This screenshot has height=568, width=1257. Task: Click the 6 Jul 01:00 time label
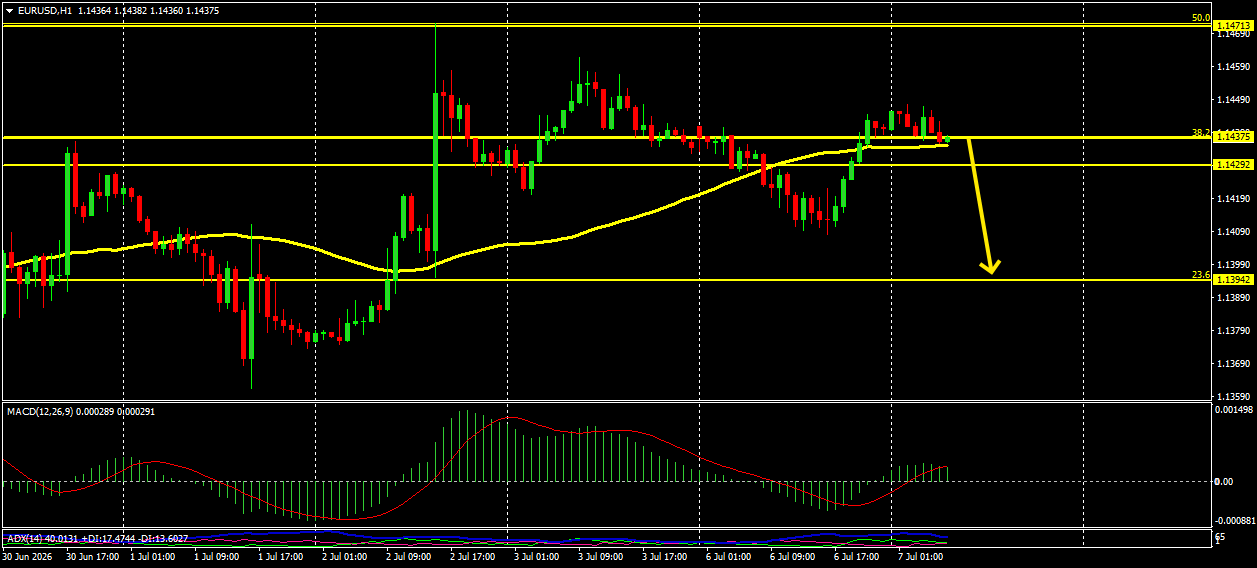click(x=730, y=555)
